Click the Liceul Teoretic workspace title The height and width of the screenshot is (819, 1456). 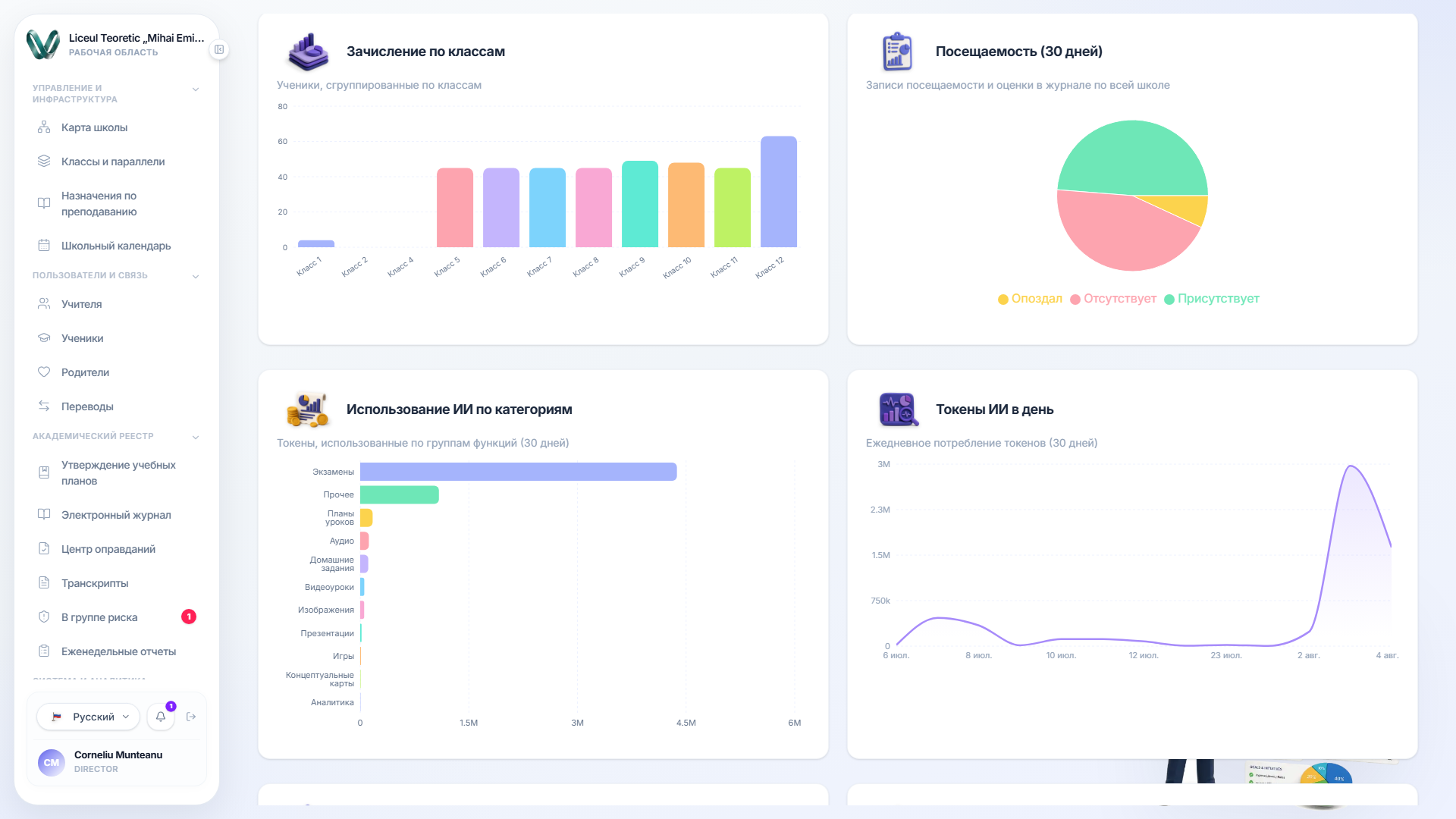(x=136, y=38)
